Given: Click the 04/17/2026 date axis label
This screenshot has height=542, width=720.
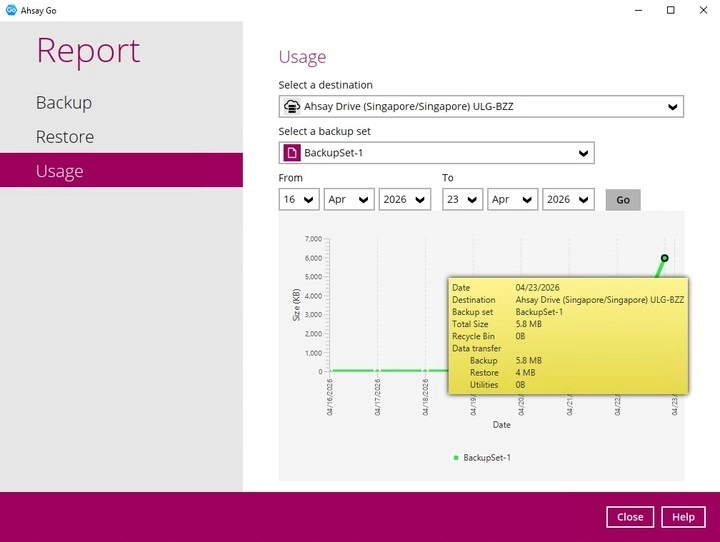Looking at the screenshot, I should coord(377,397).
